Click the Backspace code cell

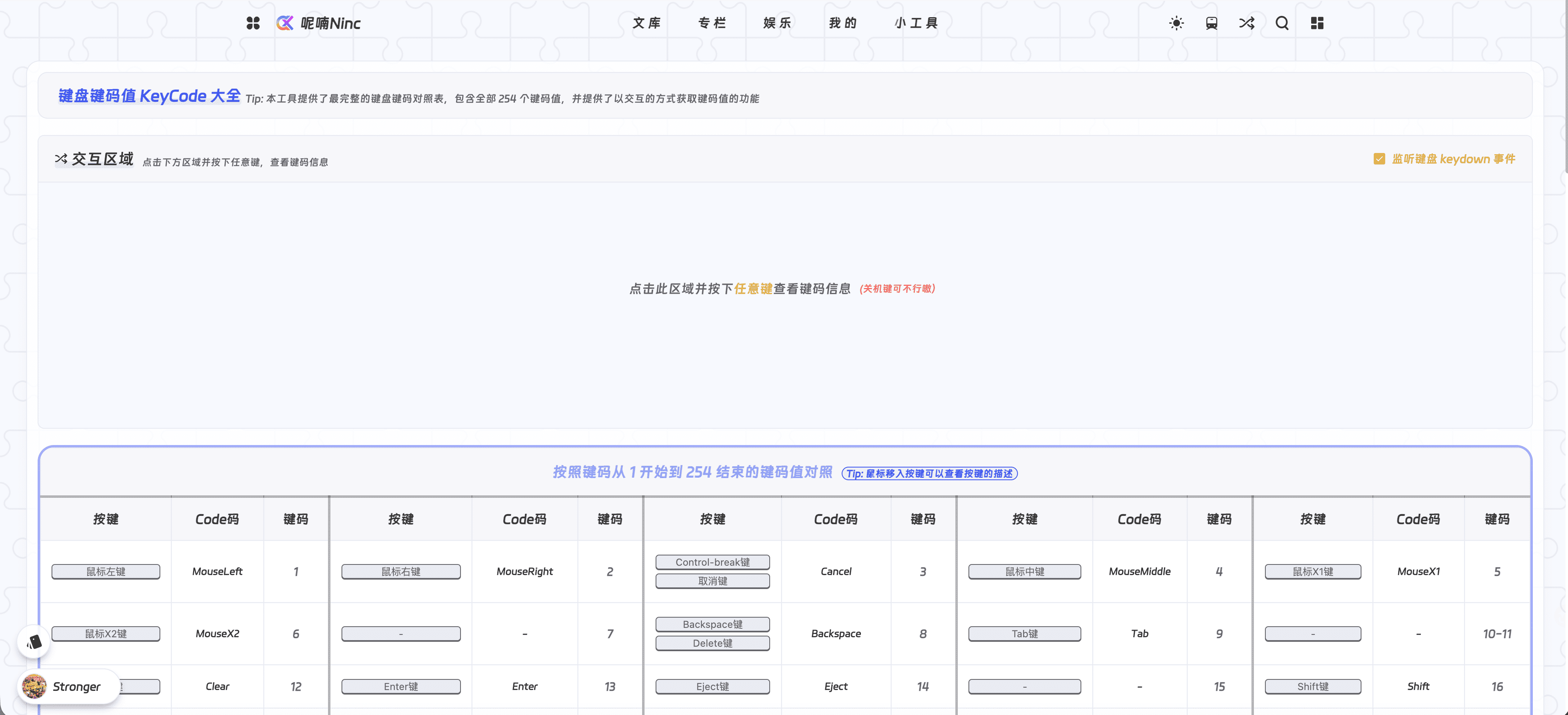tap(836, 633)
